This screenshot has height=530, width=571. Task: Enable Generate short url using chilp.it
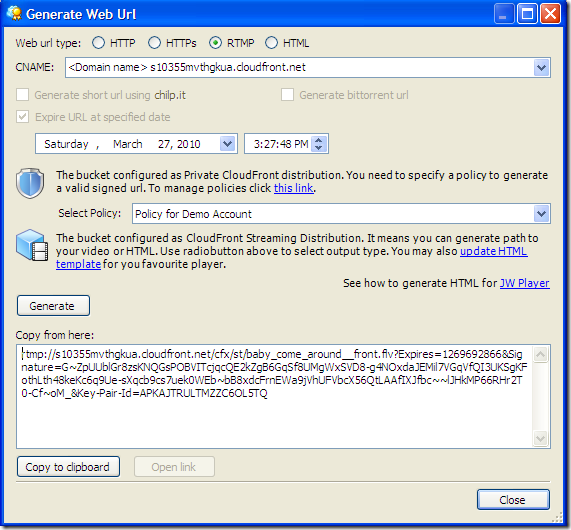(x=23, y=95)
